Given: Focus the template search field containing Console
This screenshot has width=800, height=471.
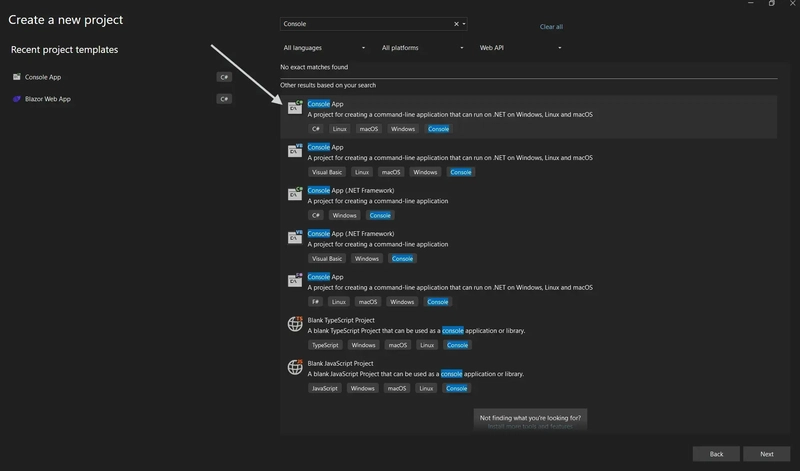Looking at the screenshot, I should 366,24.
